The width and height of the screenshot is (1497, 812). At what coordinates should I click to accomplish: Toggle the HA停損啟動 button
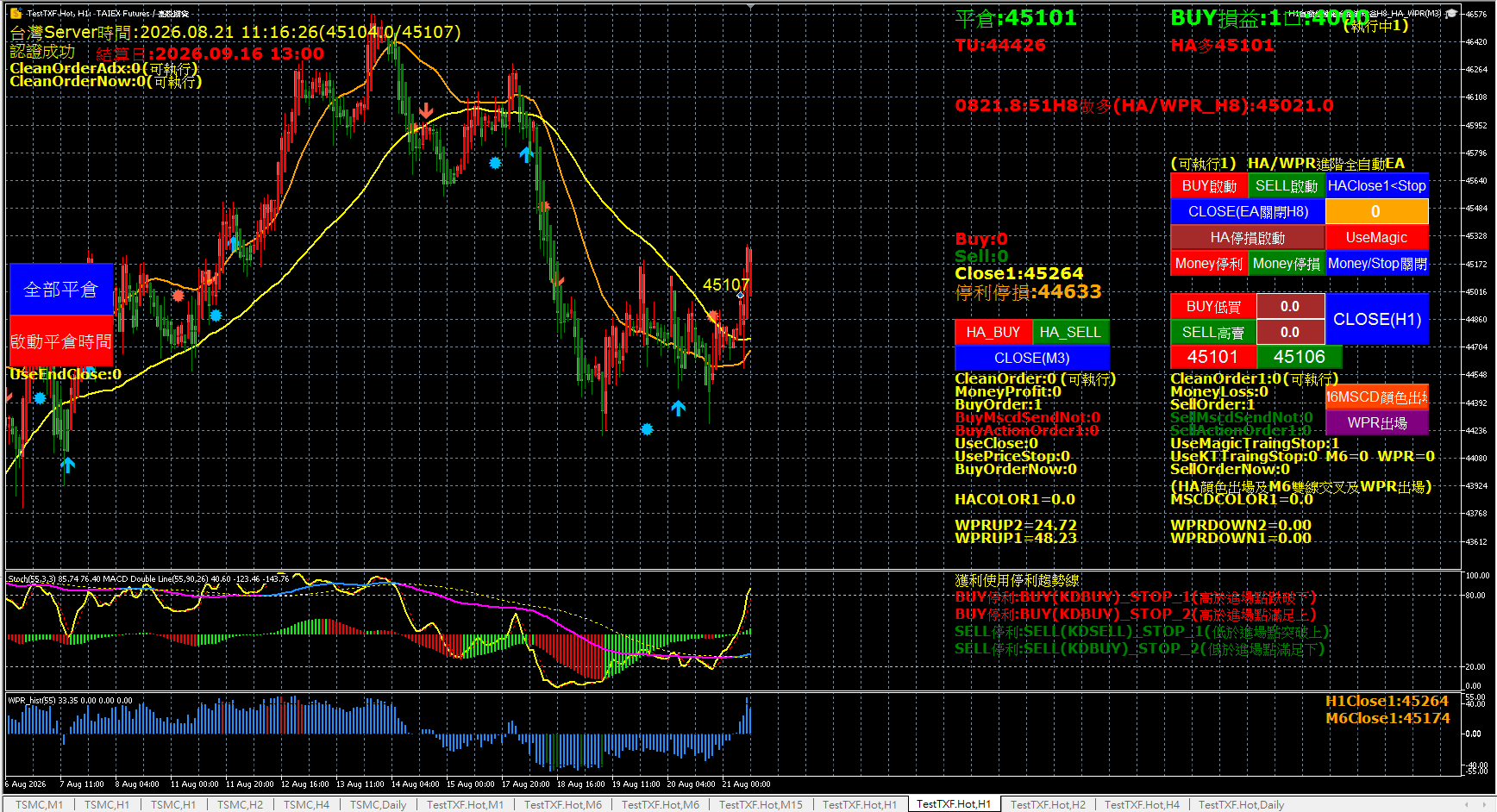click(x=1248, y=237)
